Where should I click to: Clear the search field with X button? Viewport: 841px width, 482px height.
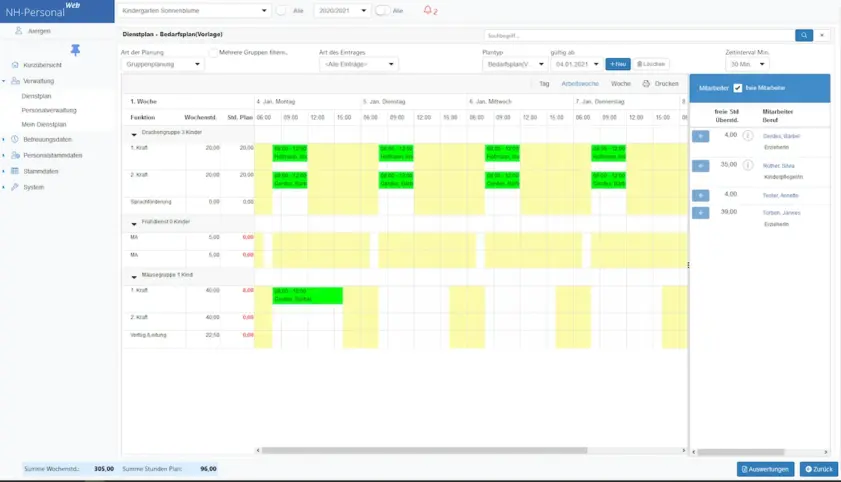click(822, 35)
